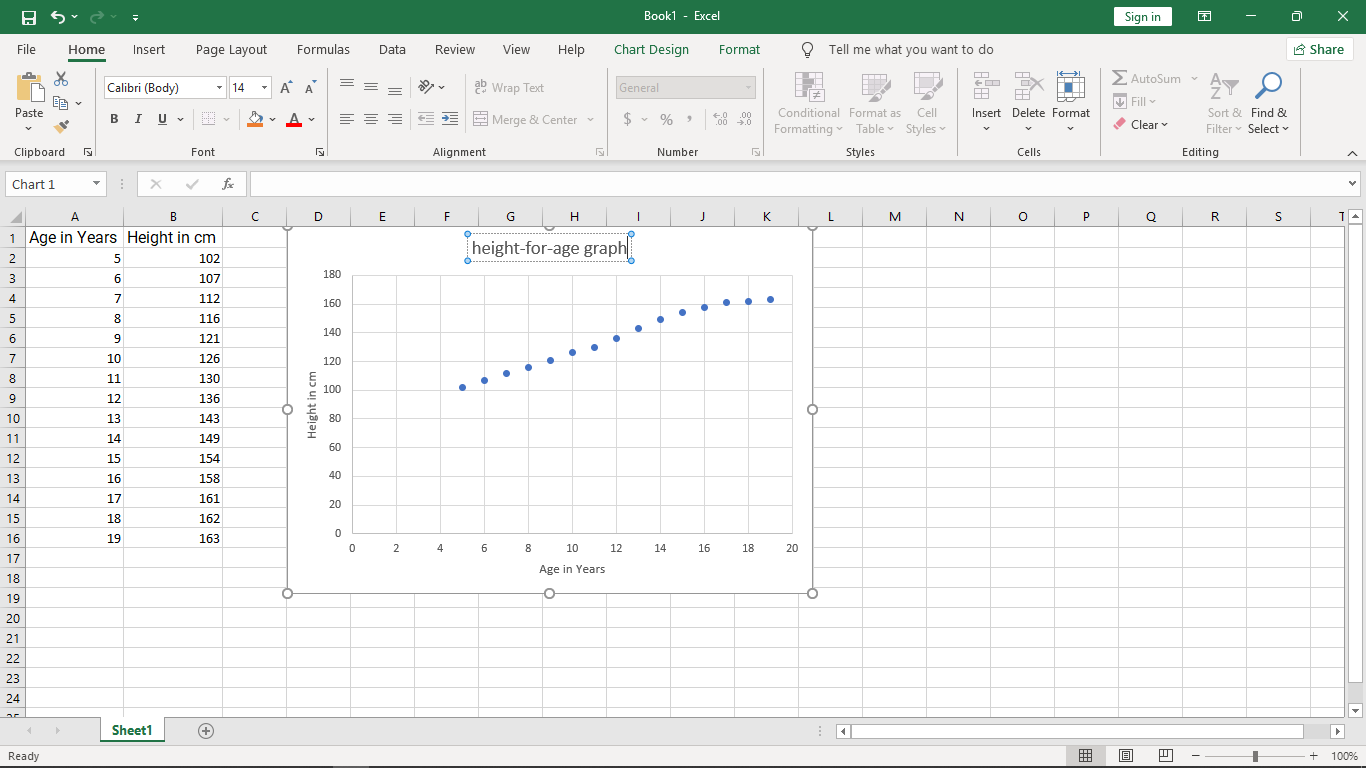Switch to Page Layout view in status bar
The image size is (1366, 768).
(x=1126, y=756)
